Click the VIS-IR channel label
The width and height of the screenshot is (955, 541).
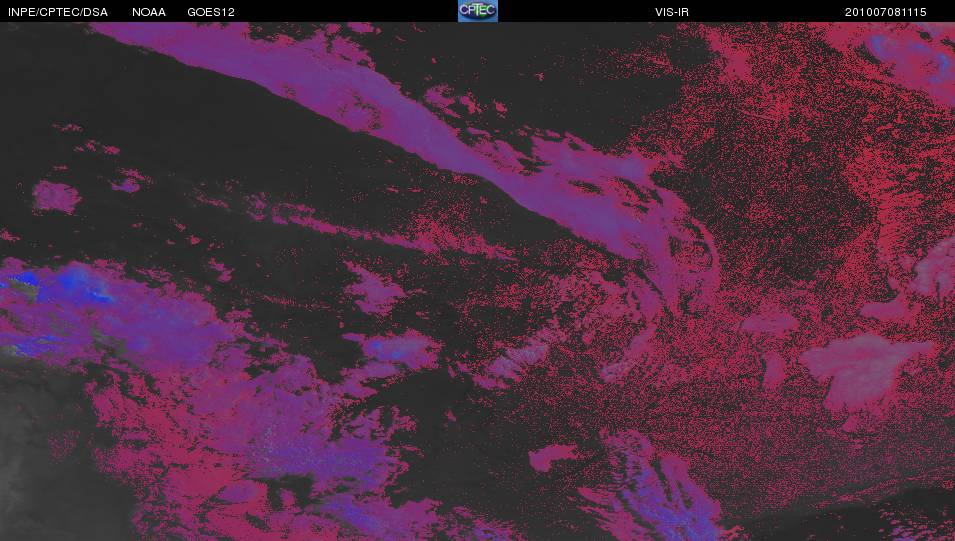[x=672, y=12]
